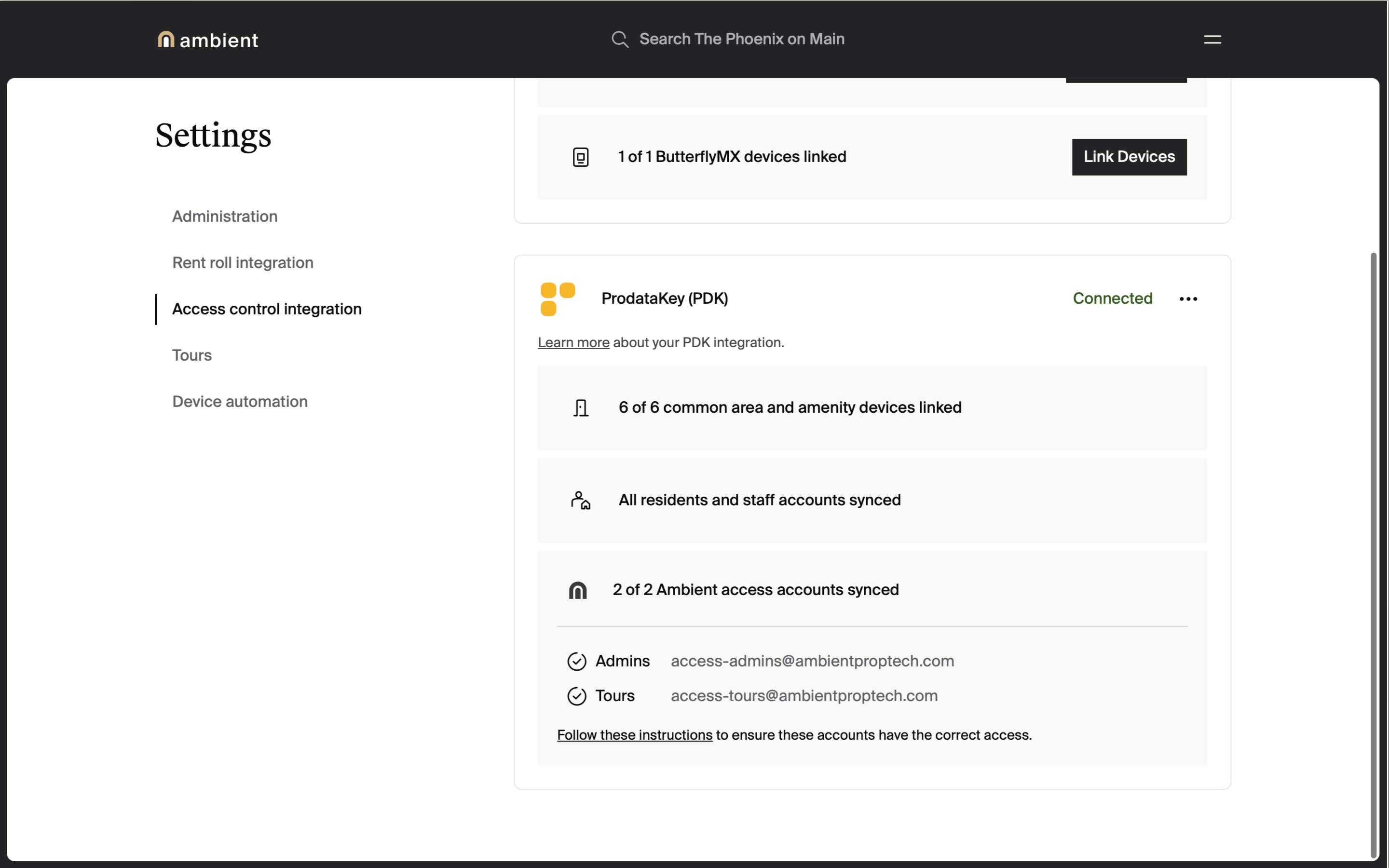The height and width of the screenshot is (868, 1389).
Task: Open Administration settings section
Action: coord(224,217)
